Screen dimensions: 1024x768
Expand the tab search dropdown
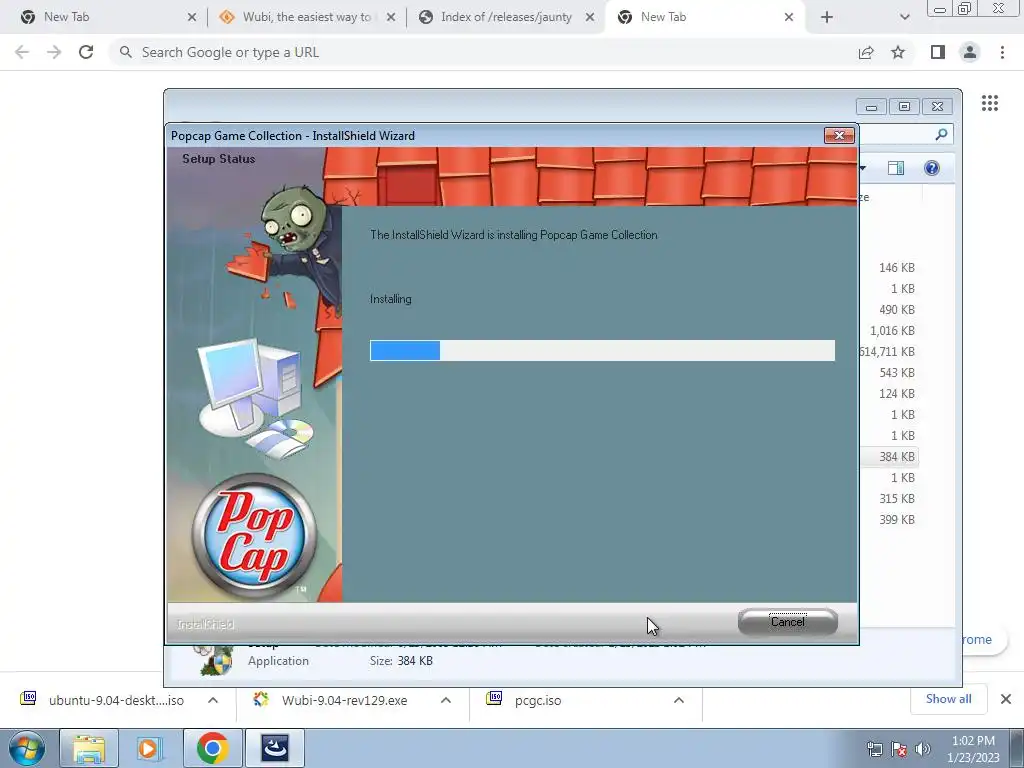904,18
